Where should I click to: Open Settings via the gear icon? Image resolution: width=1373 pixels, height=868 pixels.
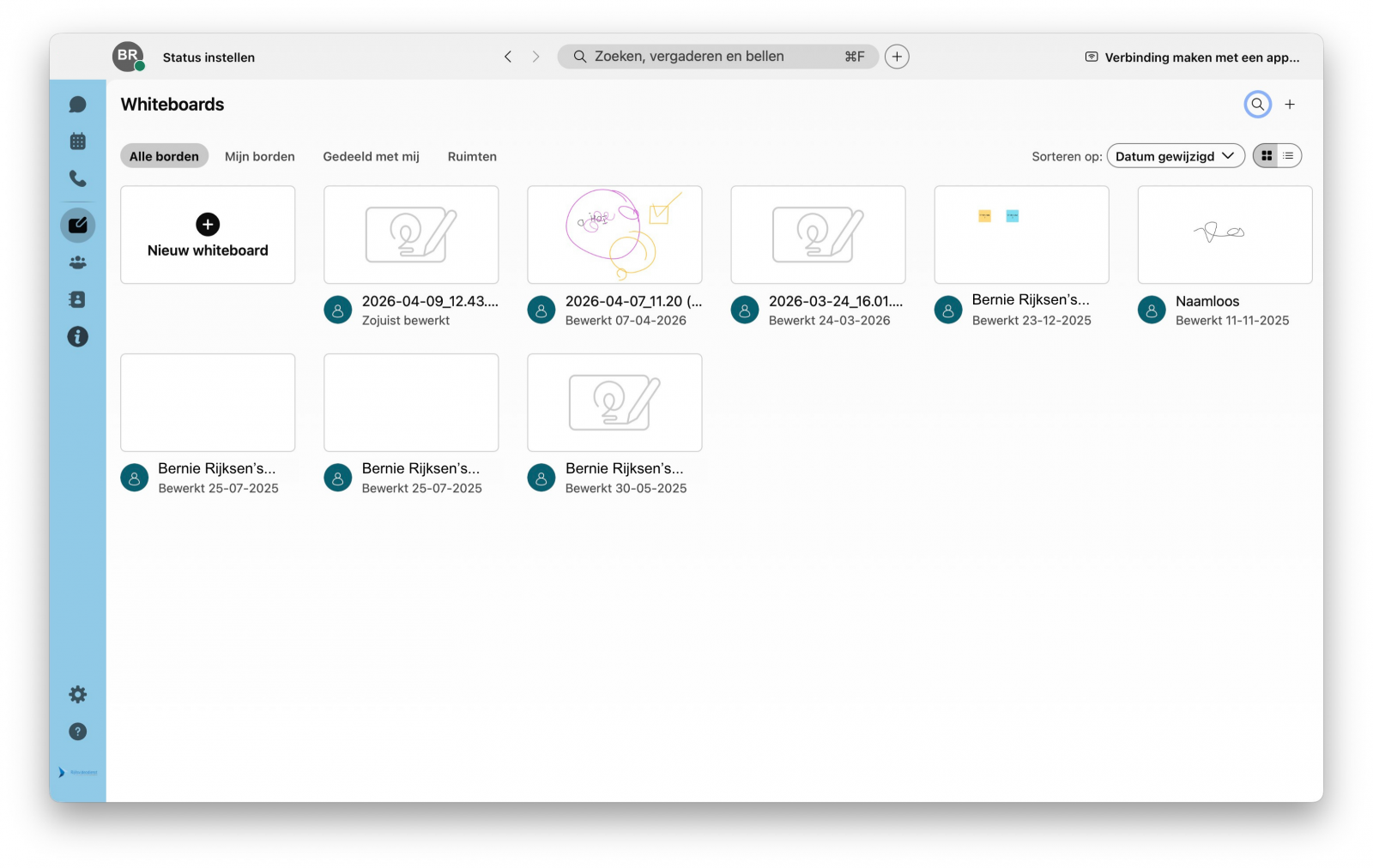77,694
